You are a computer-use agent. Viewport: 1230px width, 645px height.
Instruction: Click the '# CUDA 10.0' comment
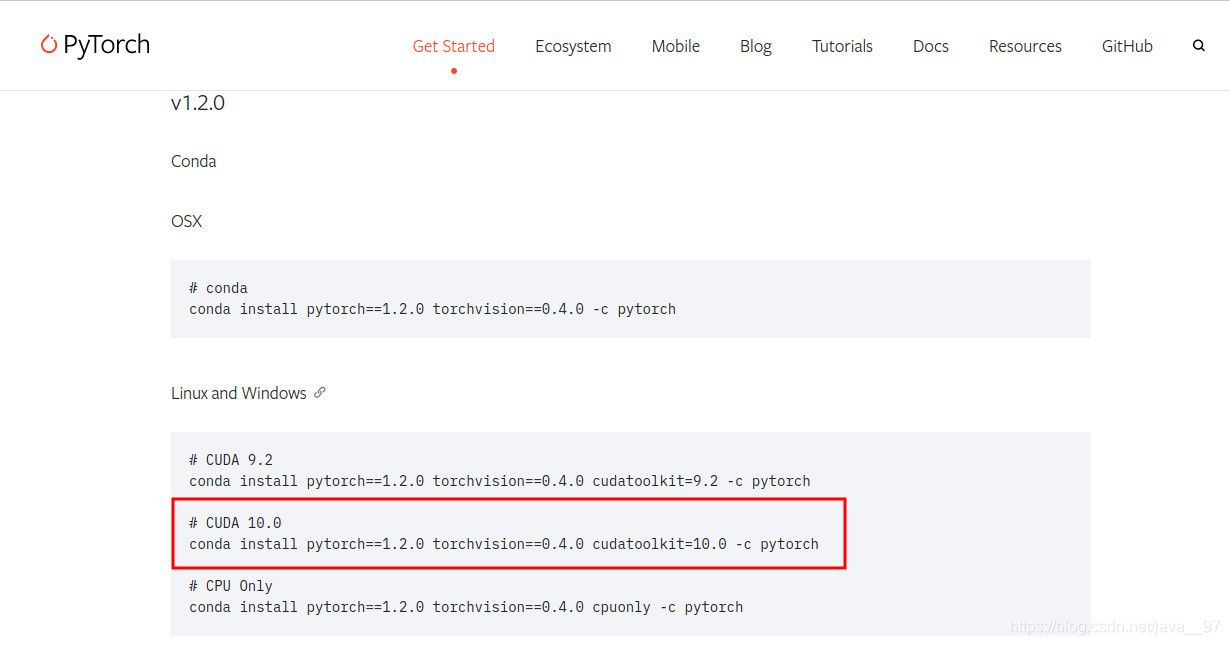(235, 523)
